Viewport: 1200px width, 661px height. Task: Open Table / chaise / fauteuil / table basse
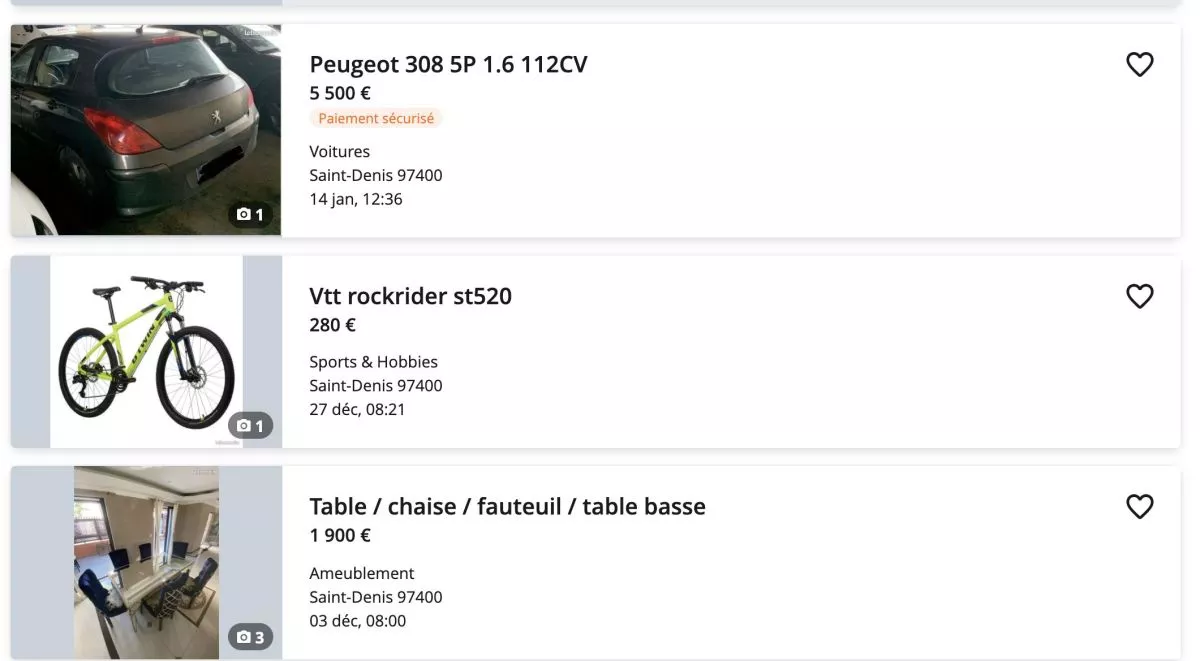pyautogui.click(x=507, y=507)
